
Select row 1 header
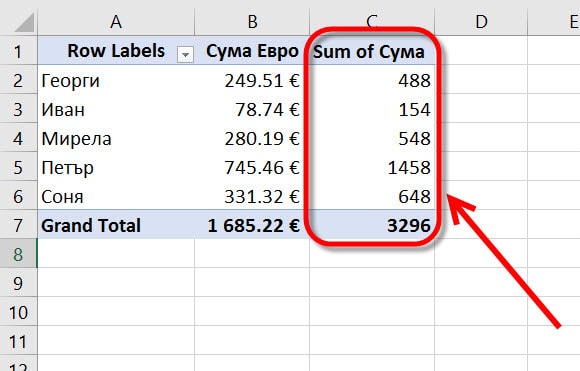(x=18, y=51)
